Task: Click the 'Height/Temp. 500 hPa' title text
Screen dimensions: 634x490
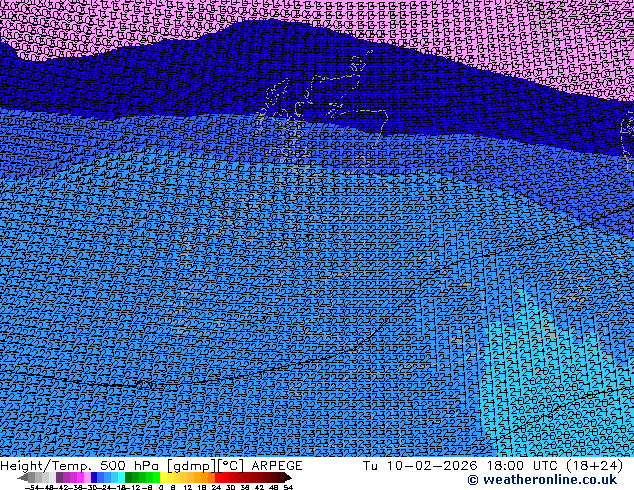Action: click(x=80, y=466)
